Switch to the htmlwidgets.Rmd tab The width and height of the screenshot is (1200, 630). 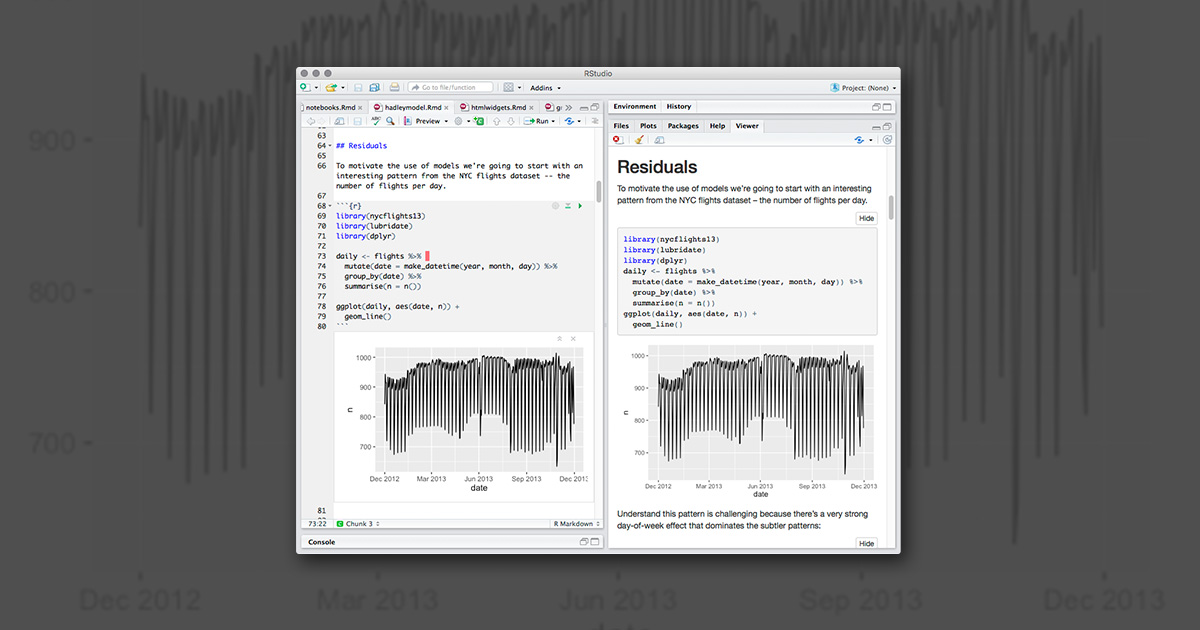(500, 107)
